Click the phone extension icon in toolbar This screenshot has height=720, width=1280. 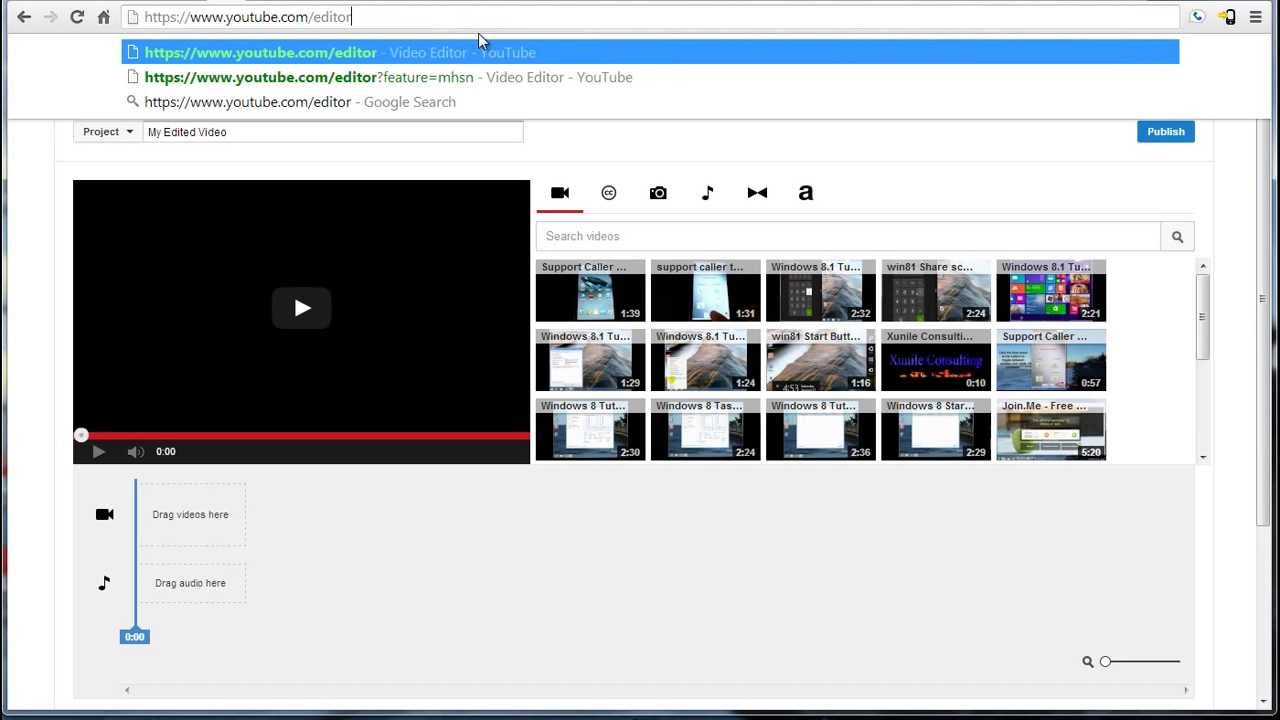1197,17
